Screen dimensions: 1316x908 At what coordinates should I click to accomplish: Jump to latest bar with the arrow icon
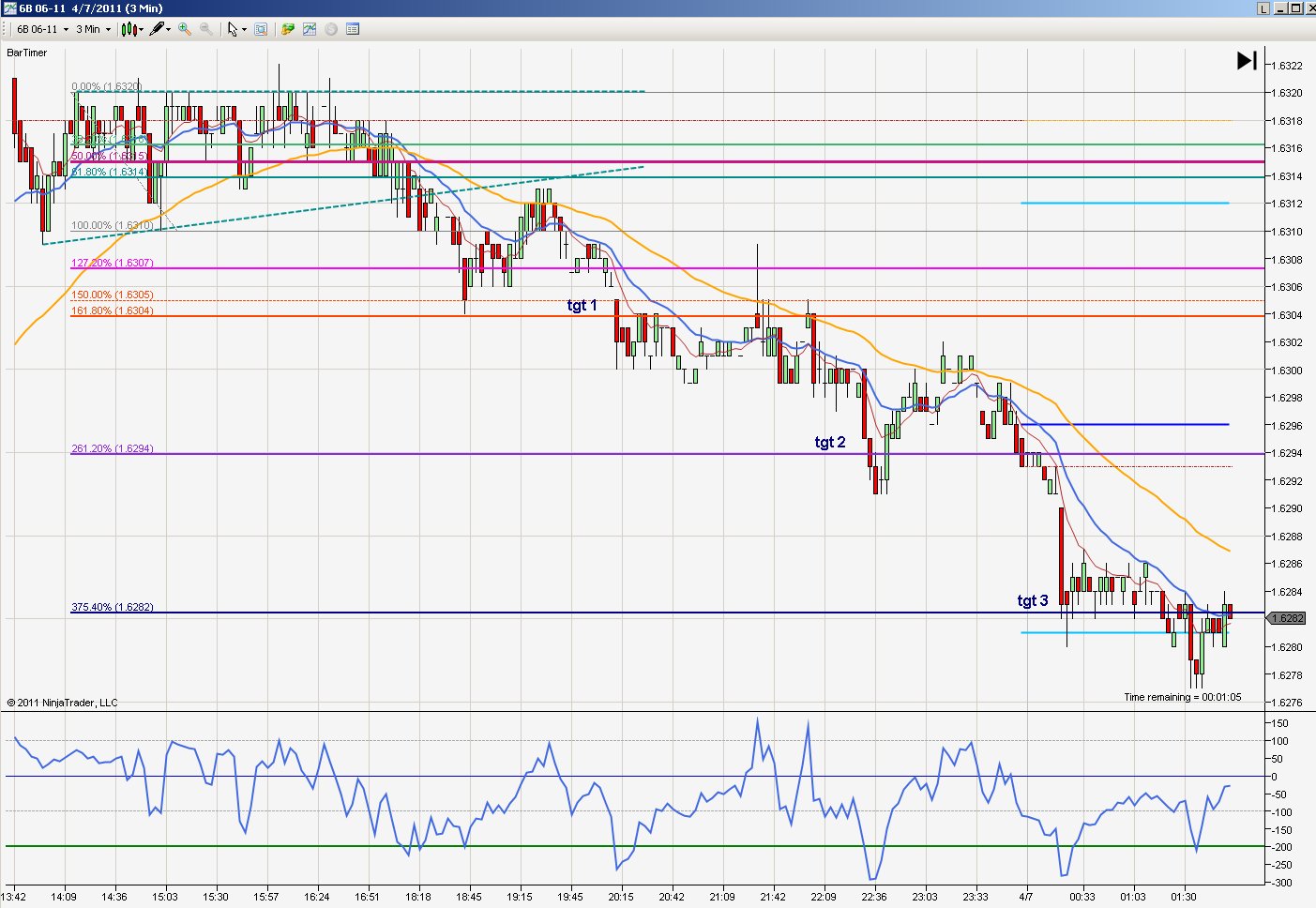tap(1247, 61)
